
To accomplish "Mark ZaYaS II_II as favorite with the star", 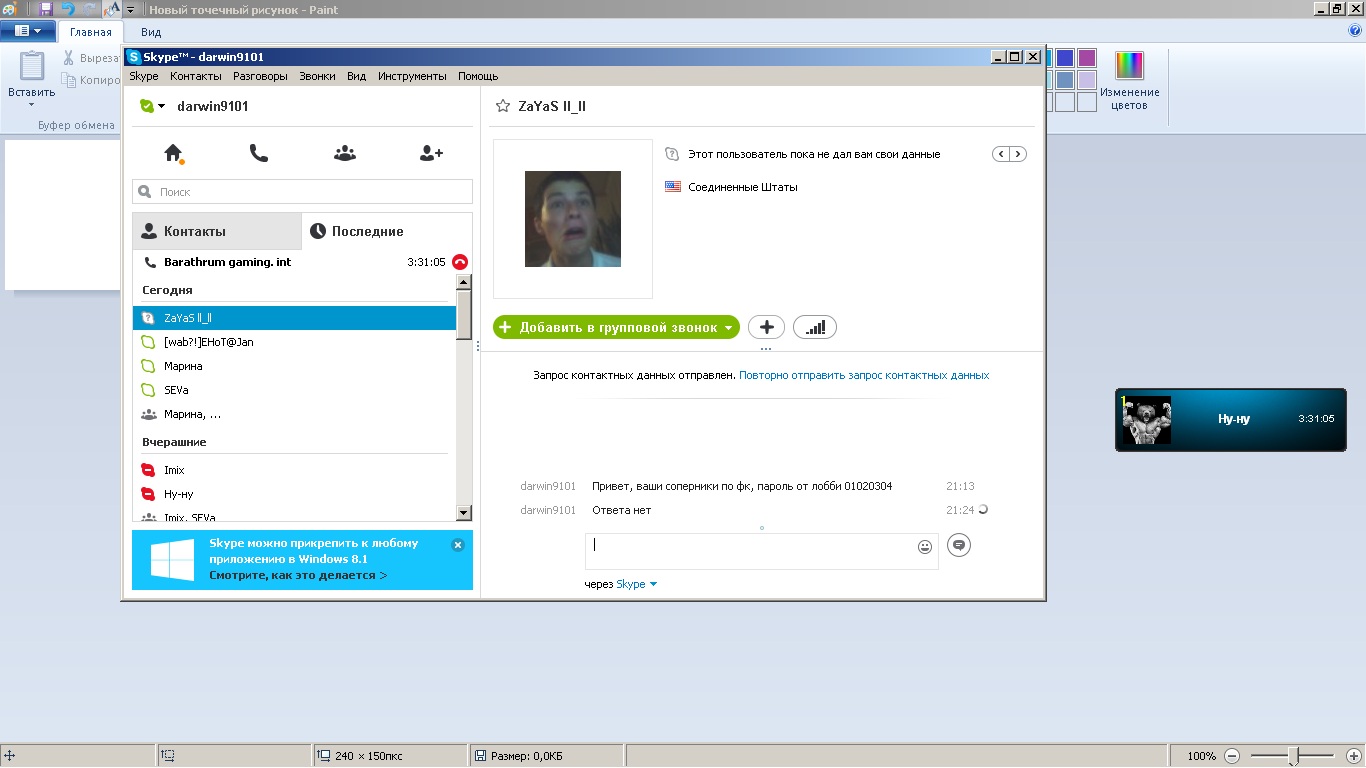I will (502, 106).
